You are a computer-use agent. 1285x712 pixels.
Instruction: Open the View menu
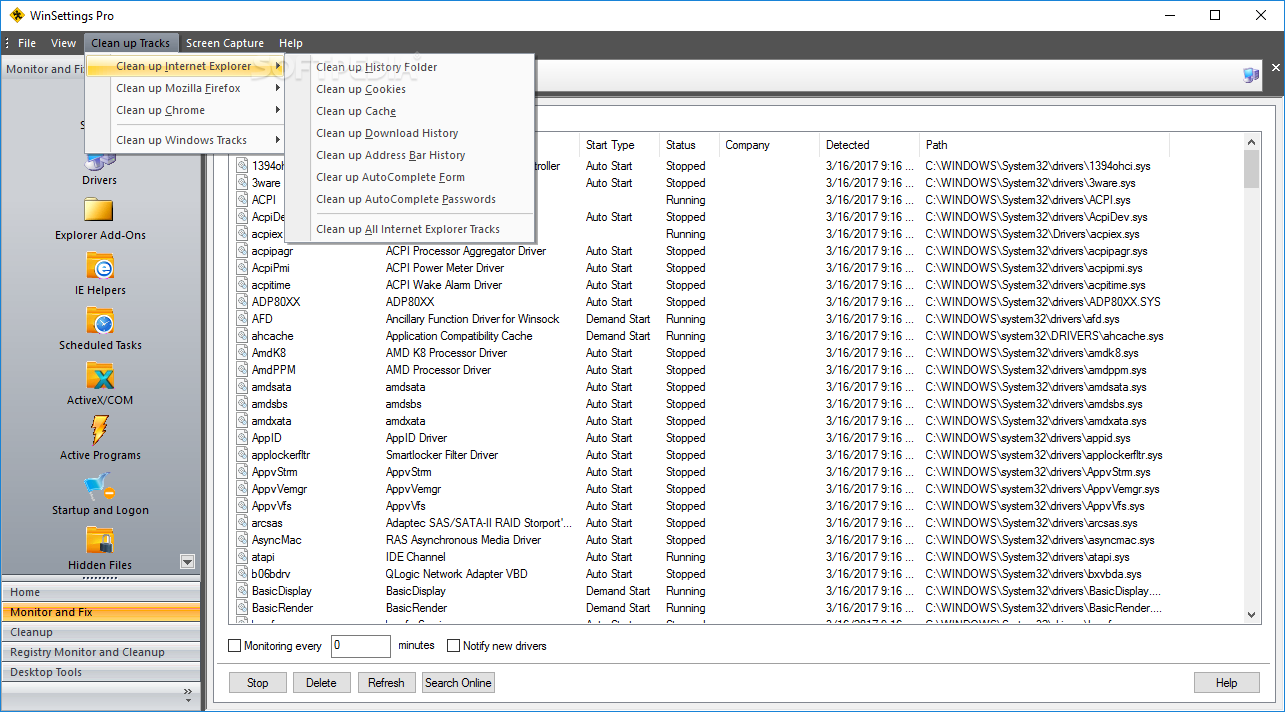click(64, 43)
